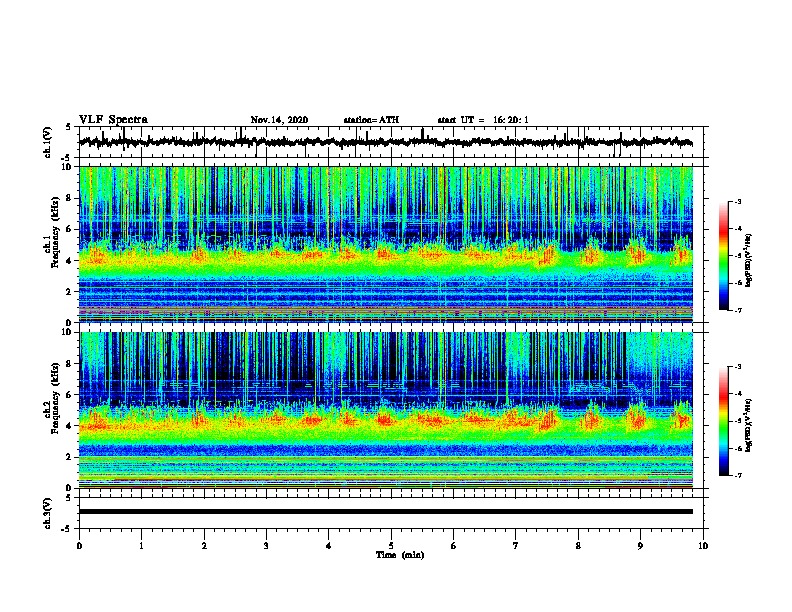Image resolution: width=792 pixels, height=612 pixels.
Task: Click the time axis tick label "8"
Action: point(578,546)
